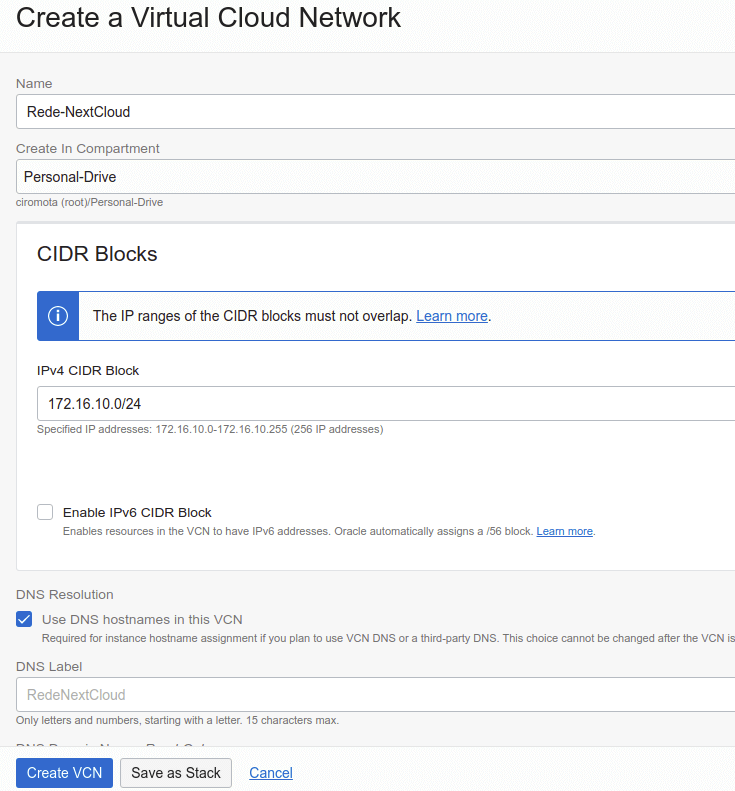Click the Use DNS hostnames label text

click(142, 619)
